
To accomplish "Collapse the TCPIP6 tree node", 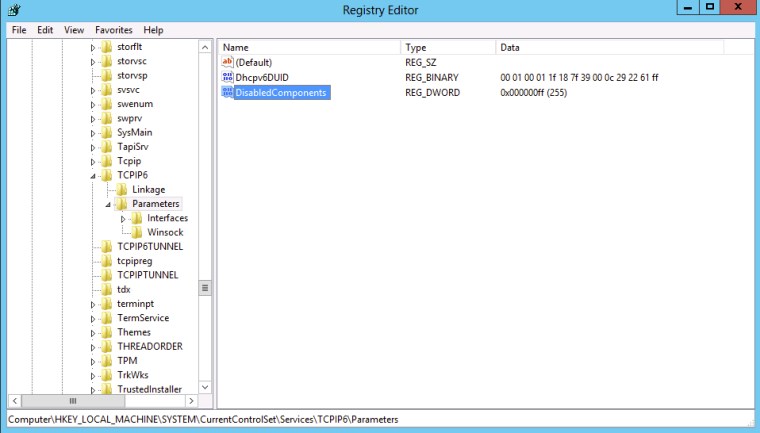I will 93,176.
